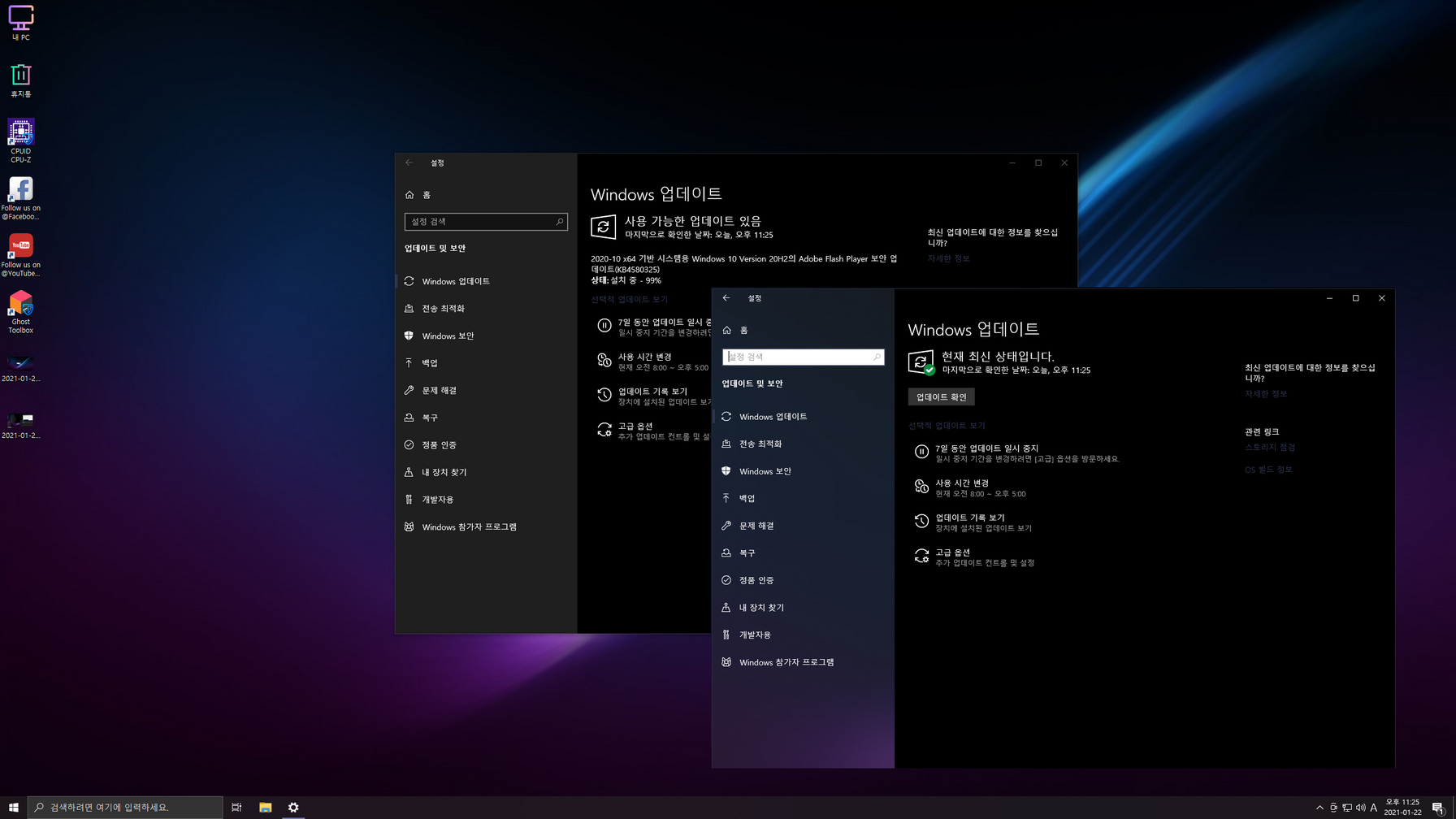
Task: Click 자세한 정보 link in front window
Action: 1266,394
